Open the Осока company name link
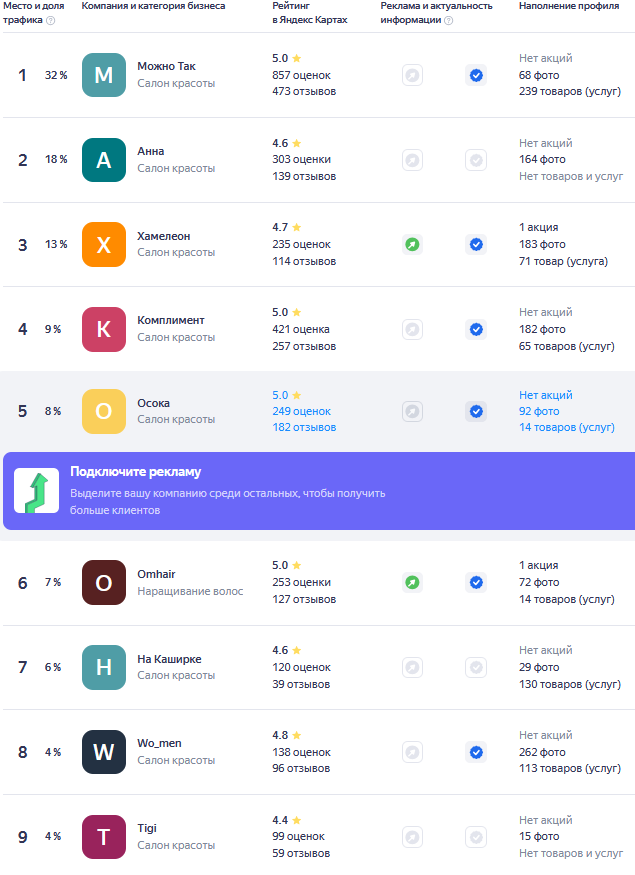Image resolution: width=635 pixels, height=875 pixels. [153, 403]
